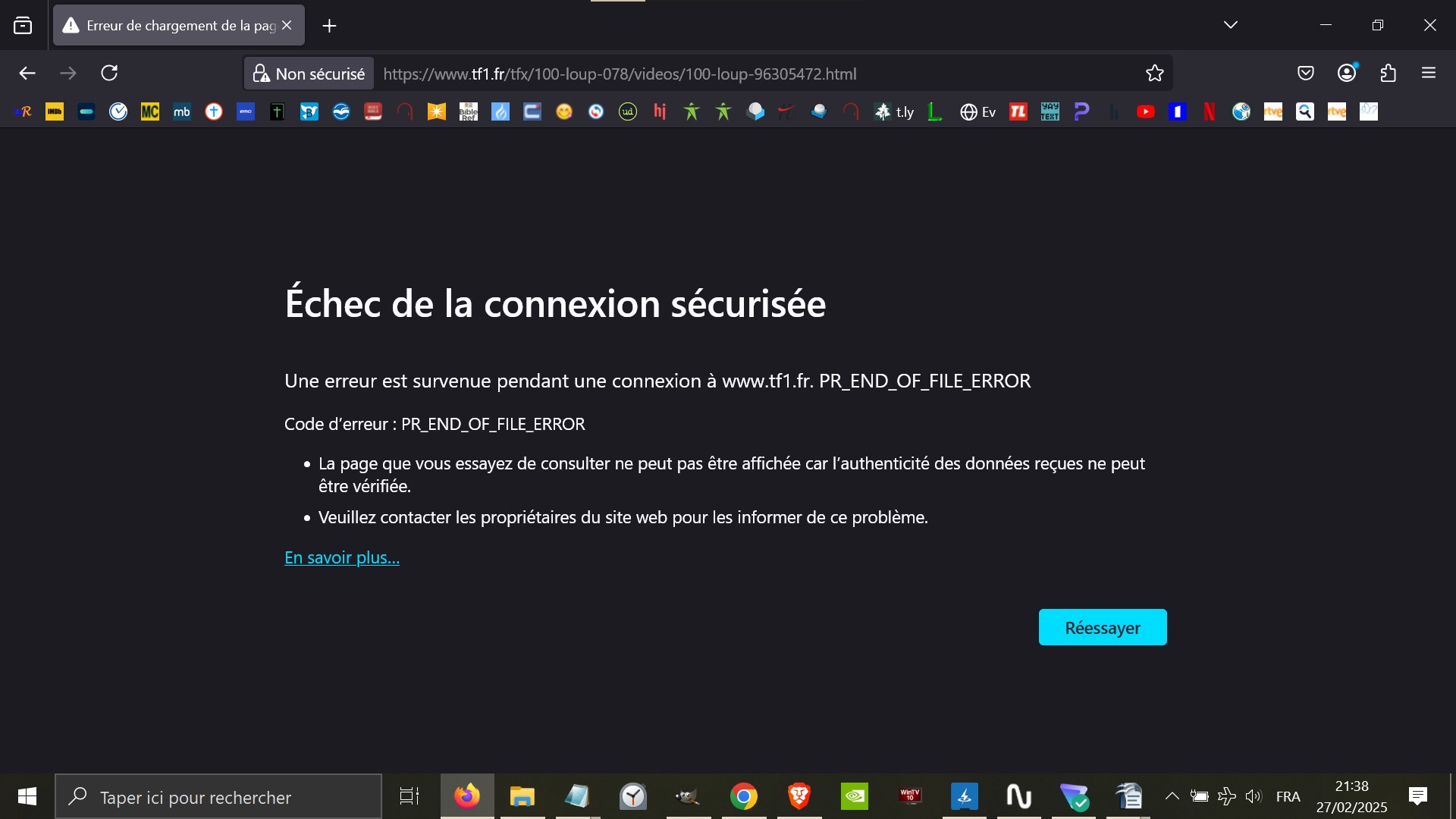
Task: Click the reload page button
Action: click(109, 73)
